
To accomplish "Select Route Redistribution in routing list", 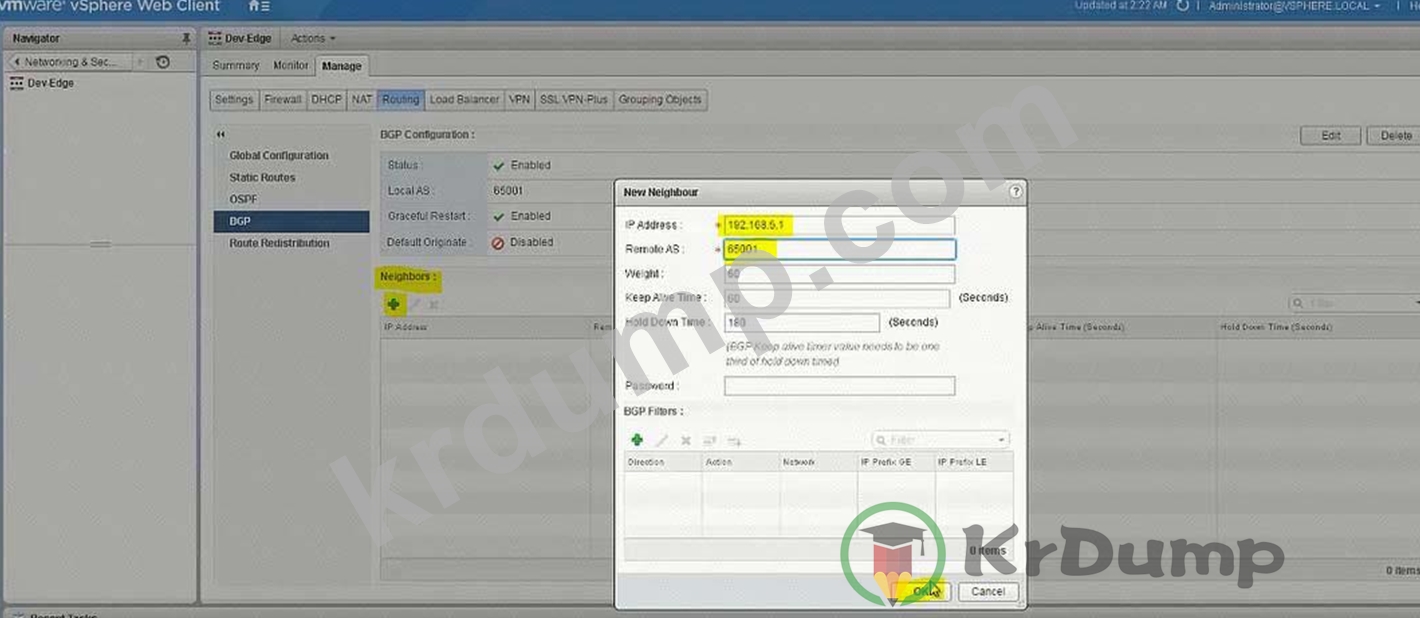I will (279, 243).
